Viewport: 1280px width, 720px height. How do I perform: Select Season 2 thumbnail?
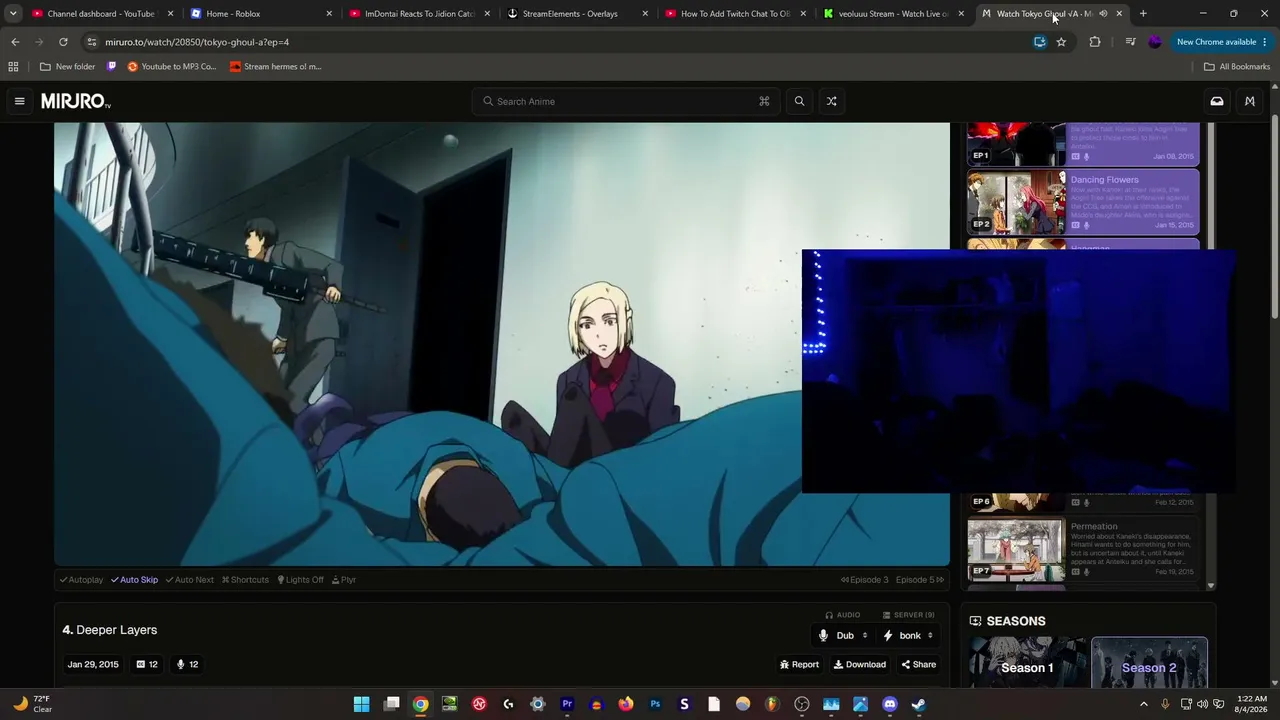click(x=1149, y=663)
